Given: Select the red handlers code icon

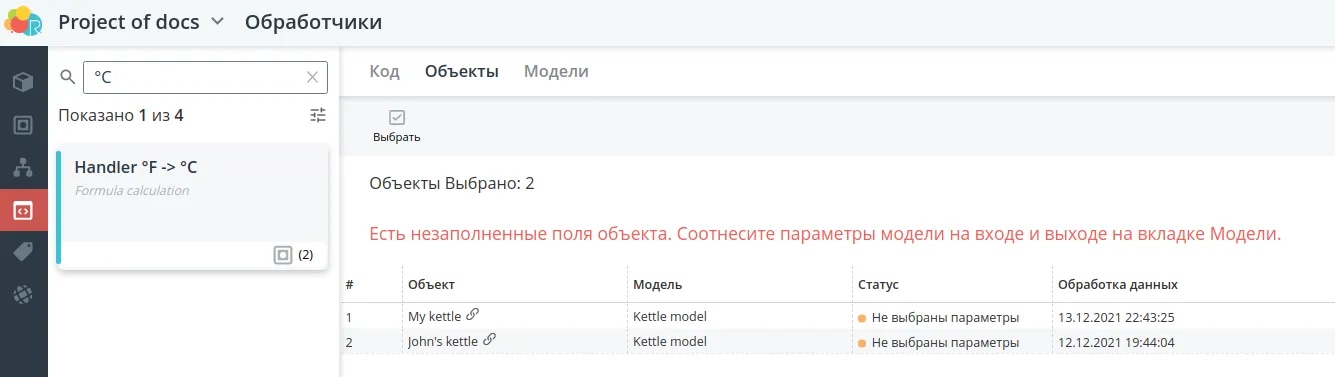Looking at the screenshot, I should click(23, 211).
